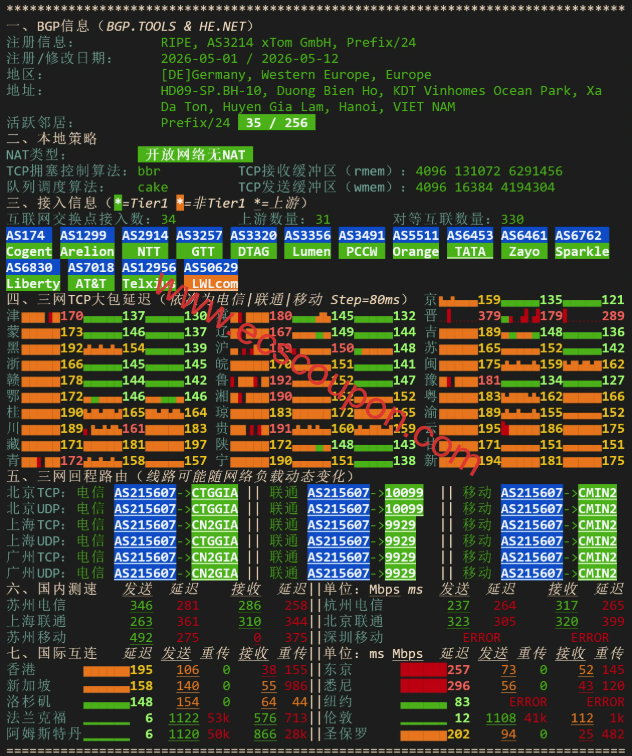632x756 pixels.
Task: Click the red '289' latency value
Action: coord(613,316)
